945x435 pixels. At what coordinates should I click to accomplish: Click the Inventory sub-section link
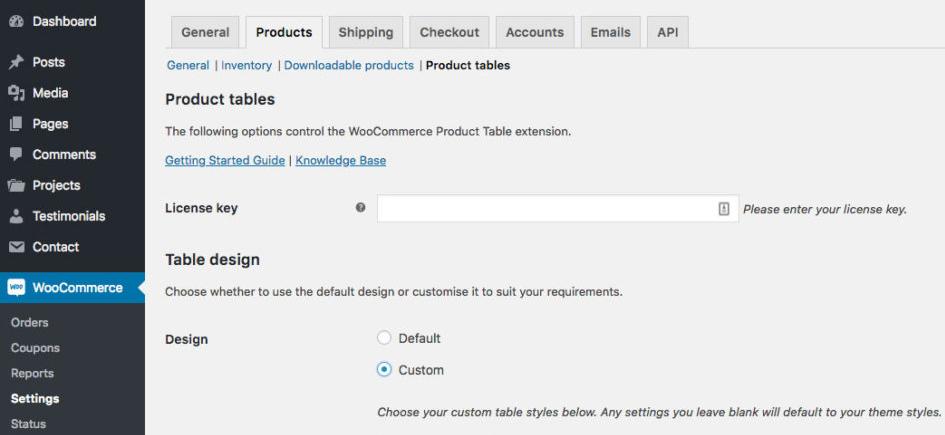point(246,65)
